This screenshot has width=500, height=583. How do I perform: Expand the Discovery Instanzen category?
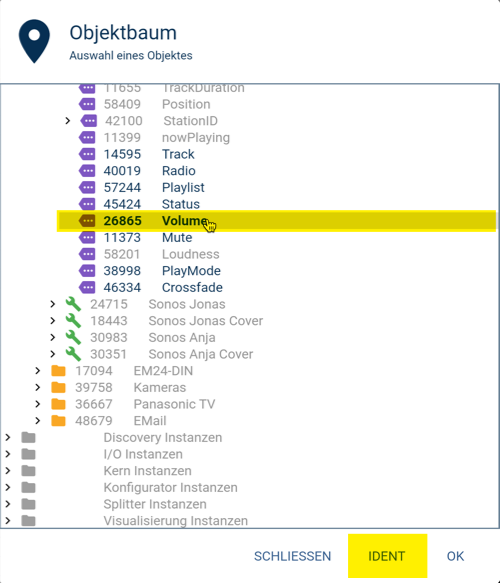tap(8, 438)
